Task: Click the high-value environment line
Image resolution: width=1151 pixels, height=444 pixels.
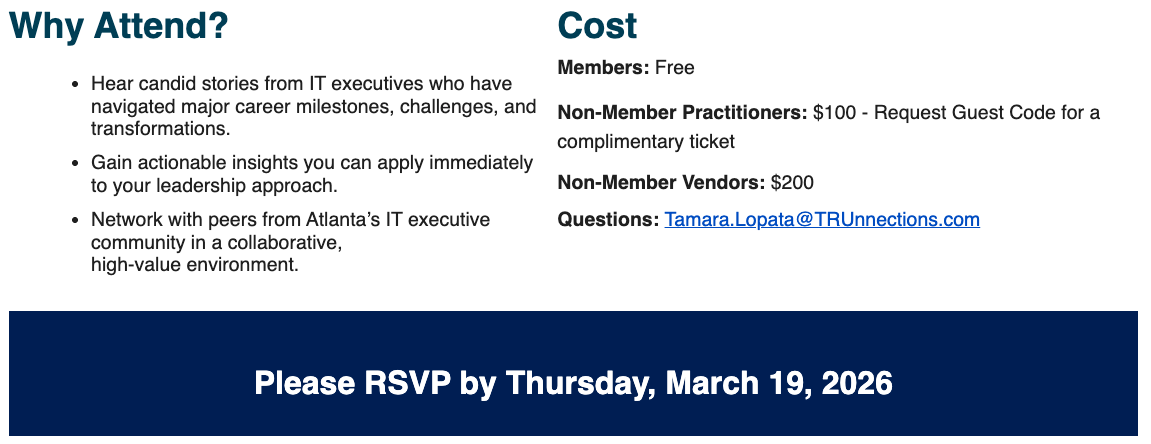Action: coord(194,265)
